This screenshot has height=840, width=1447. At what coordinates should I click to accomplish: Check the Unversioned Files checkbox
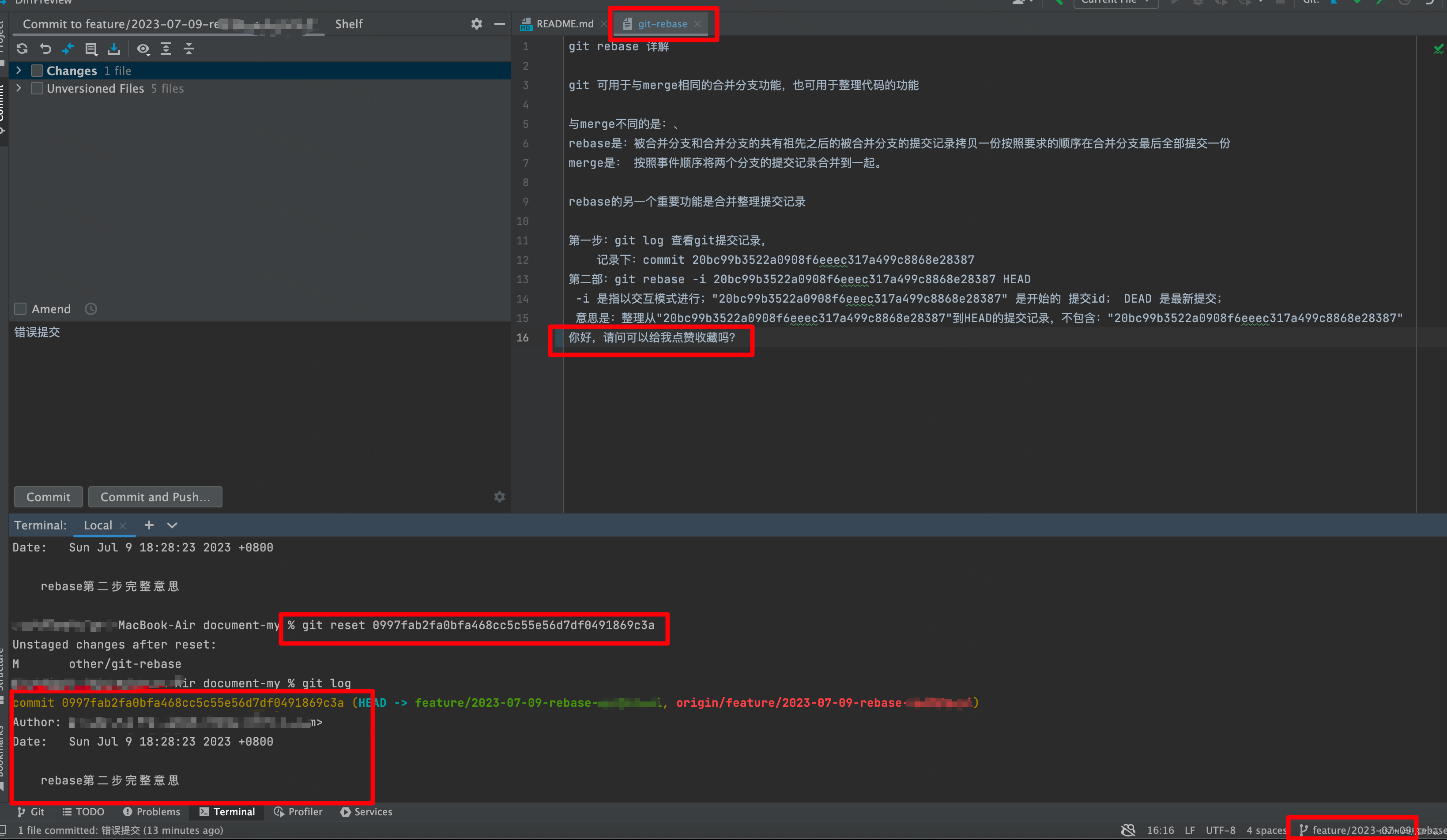pyautogui.click(x=38, y=88)
